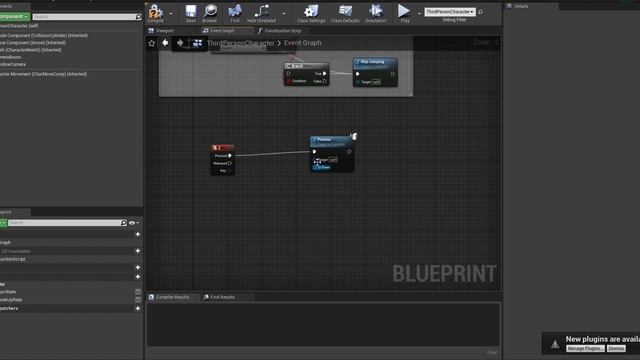Select the Branch node header
Image resolution: width=640 pixels, height=360 pixels.
(306, 66)
